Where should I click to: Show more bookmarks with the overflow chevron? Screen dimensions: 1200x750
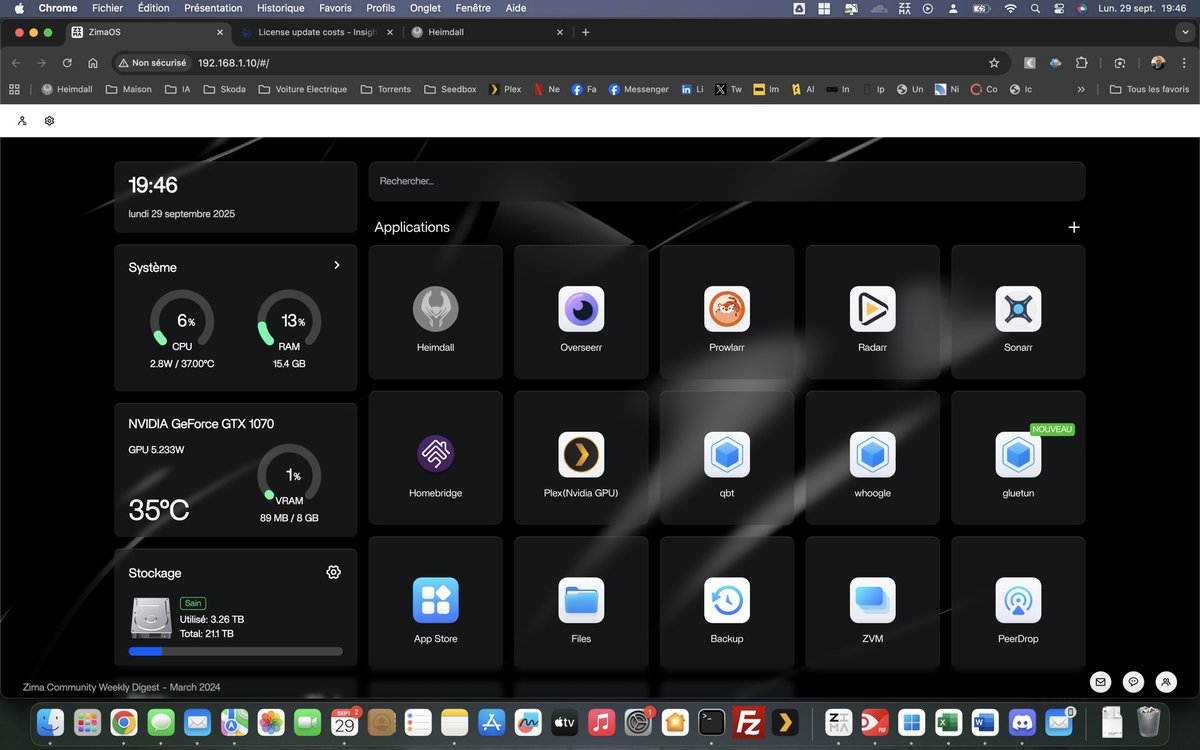point(1081,89)
